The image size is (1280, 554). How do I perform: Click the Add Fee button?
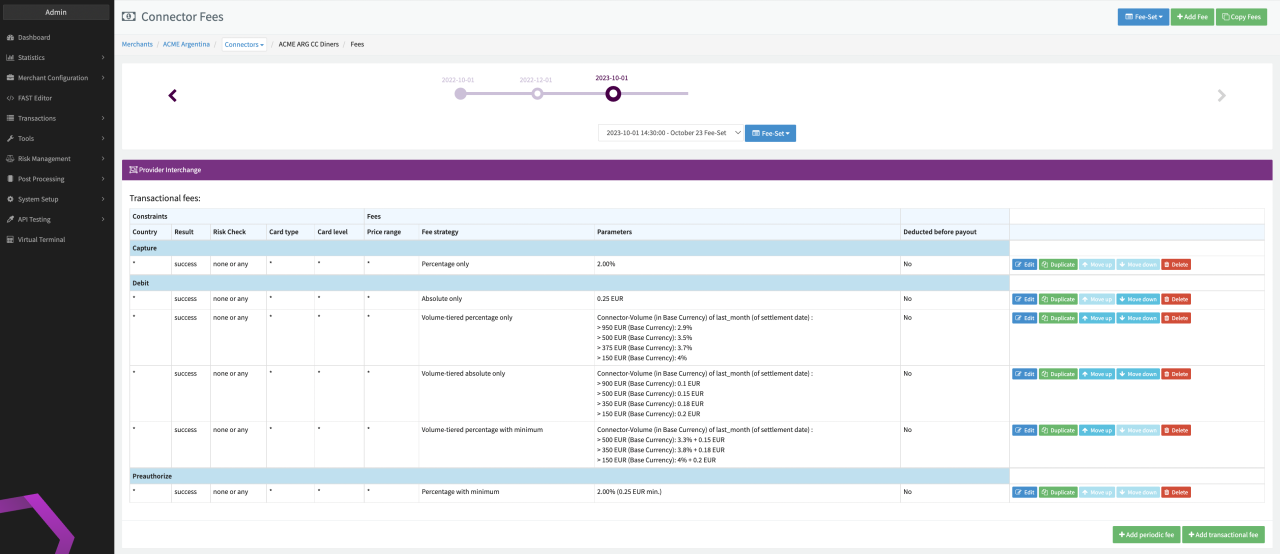coord(1192,17)
